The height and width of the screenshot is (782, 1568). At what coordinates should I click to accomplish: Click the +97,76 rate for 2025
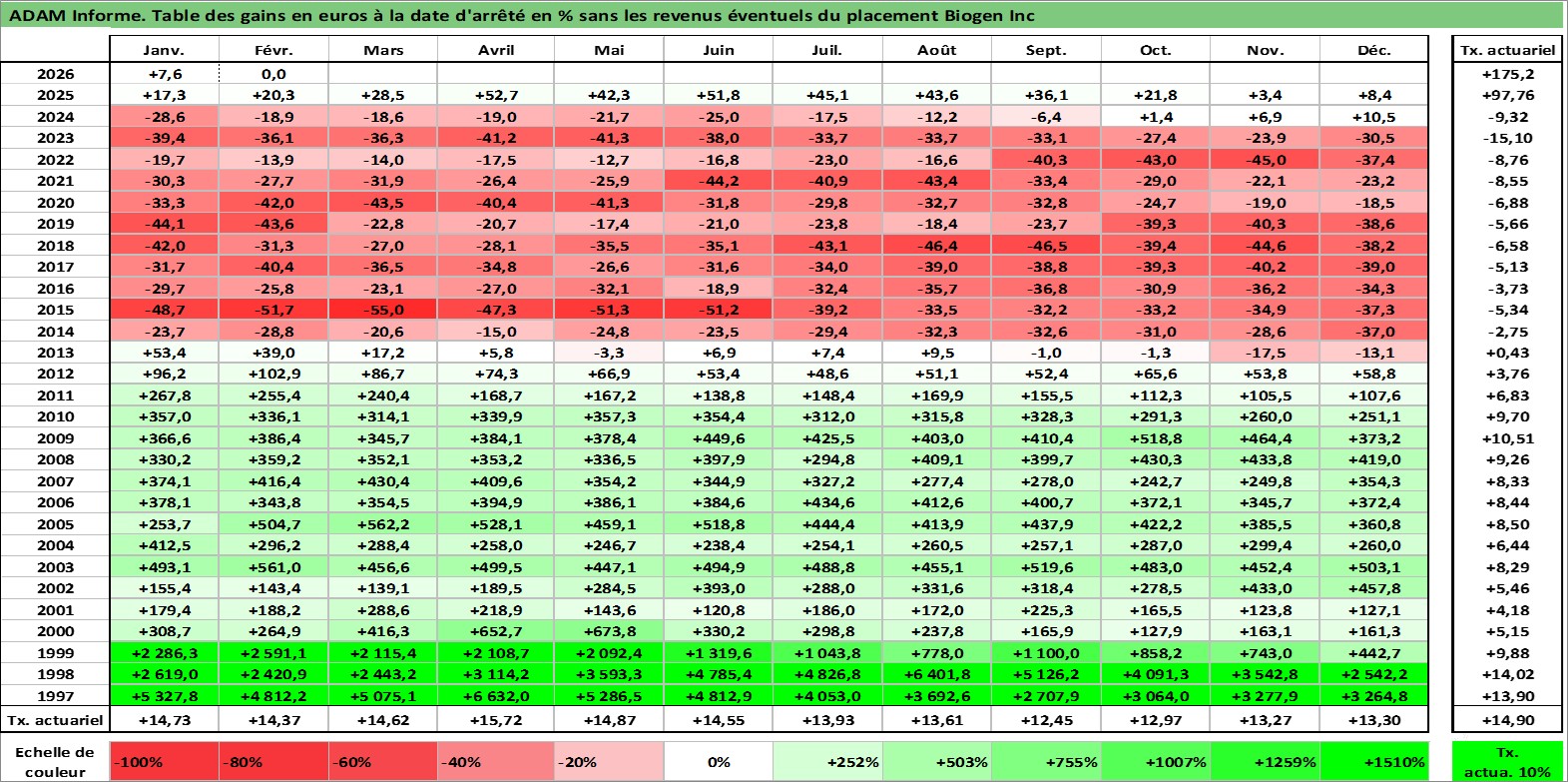click(1507, 95)
